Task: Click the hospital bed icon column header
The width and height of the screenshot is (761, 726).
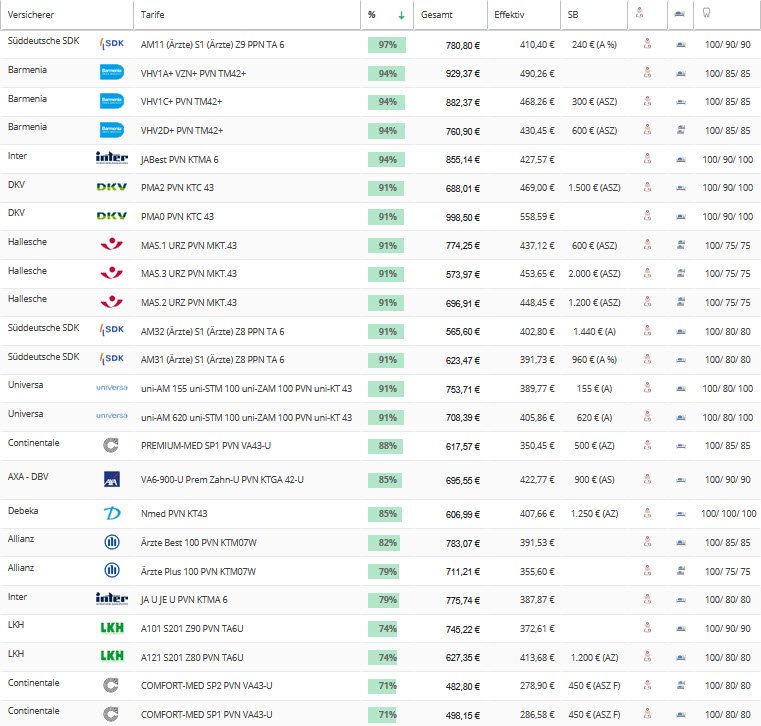Action: [x=680, y=15]
